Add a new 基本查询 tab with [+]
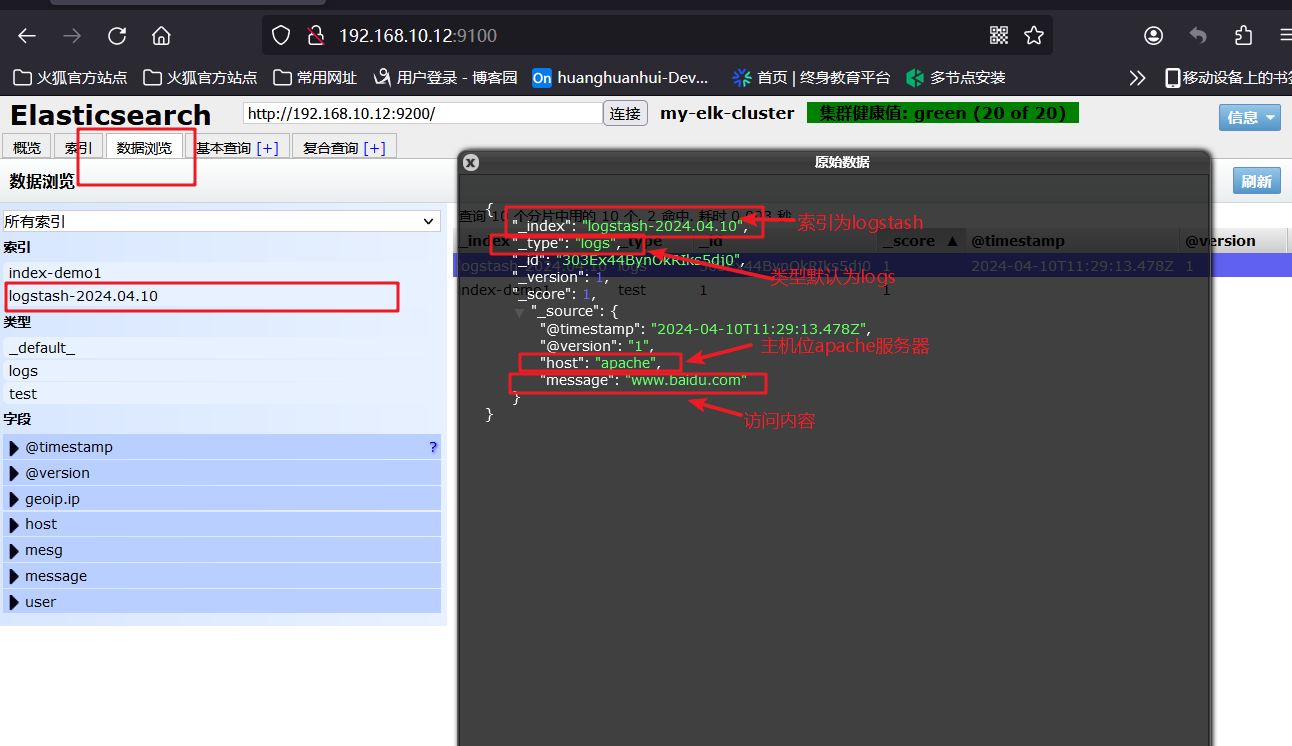This screenshot has height=746, width=1292. (267, 148)
